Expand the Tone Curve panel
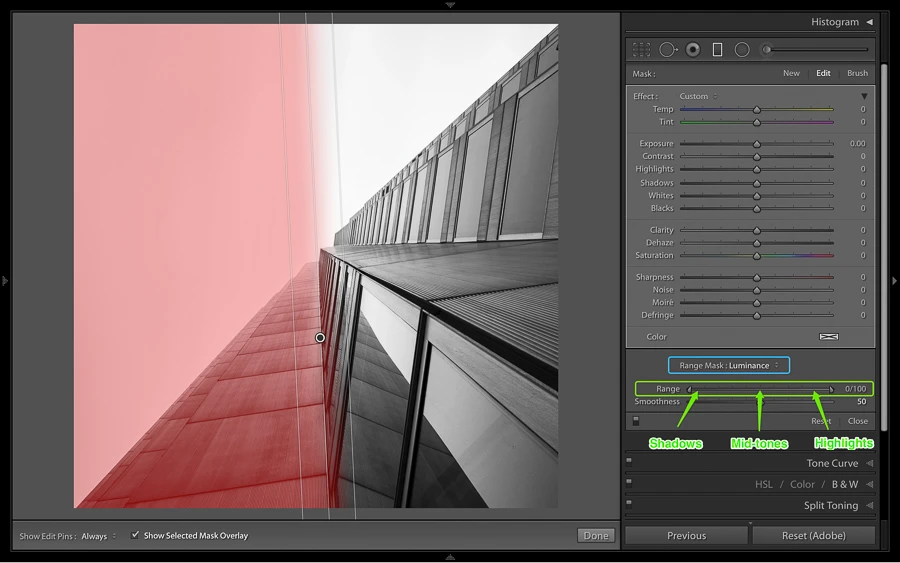This screenshot has height=563, width=900. click(870, 463)
